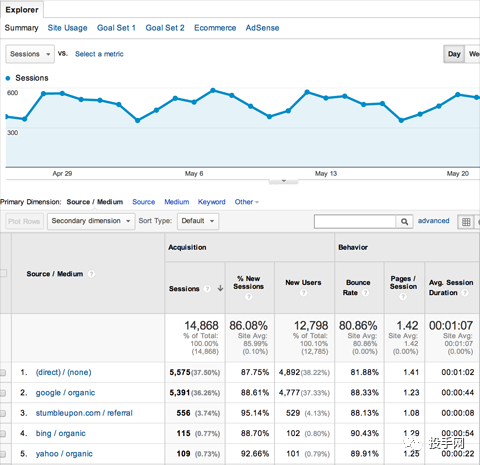Click in the table search field

(355, 221)
